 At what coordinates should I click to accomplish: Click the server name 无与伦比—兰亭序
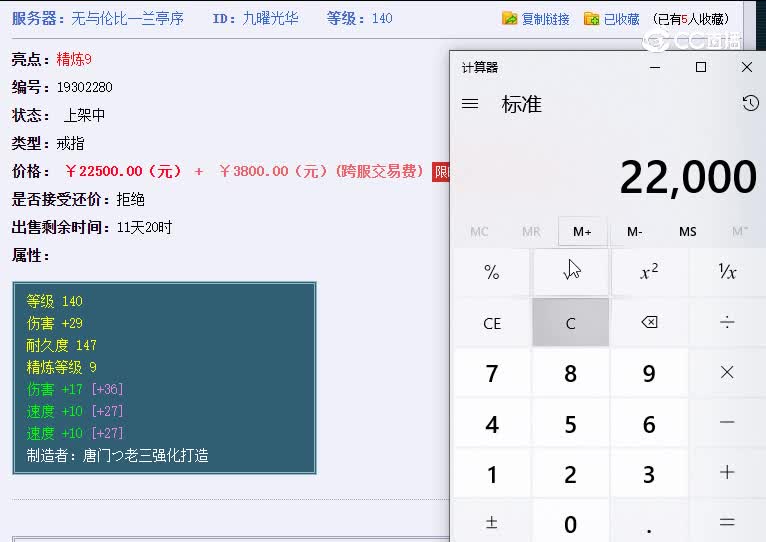point(128,19)
